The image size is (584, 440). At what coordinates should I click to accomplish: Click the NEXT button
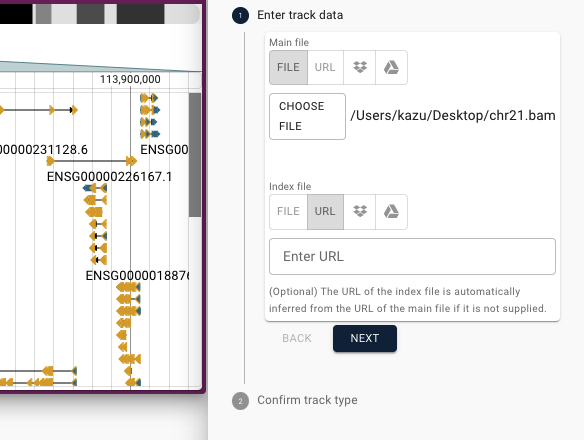click(365, 338)
